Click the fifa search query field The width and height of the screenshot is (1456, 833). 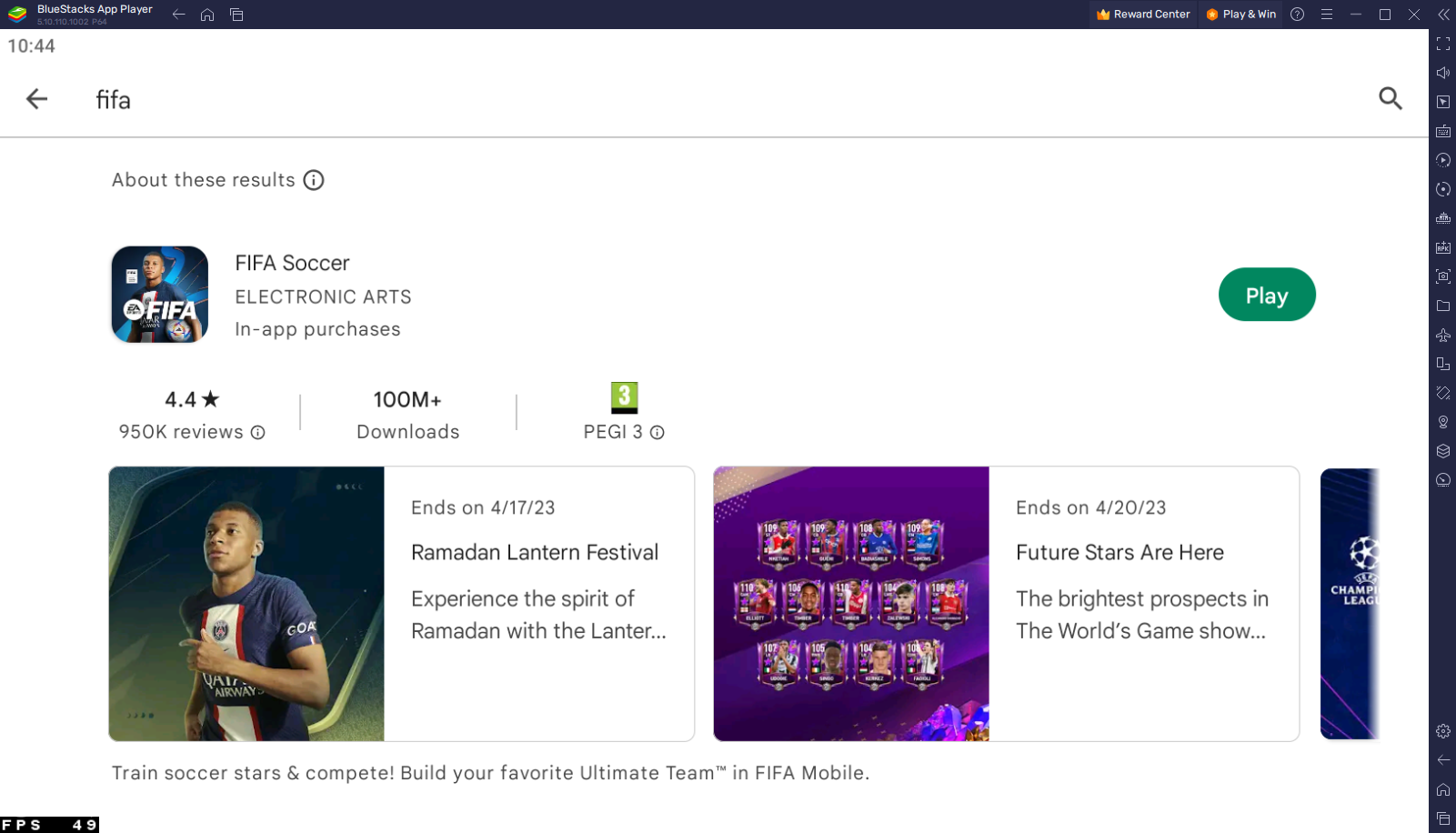pos(114,100)
